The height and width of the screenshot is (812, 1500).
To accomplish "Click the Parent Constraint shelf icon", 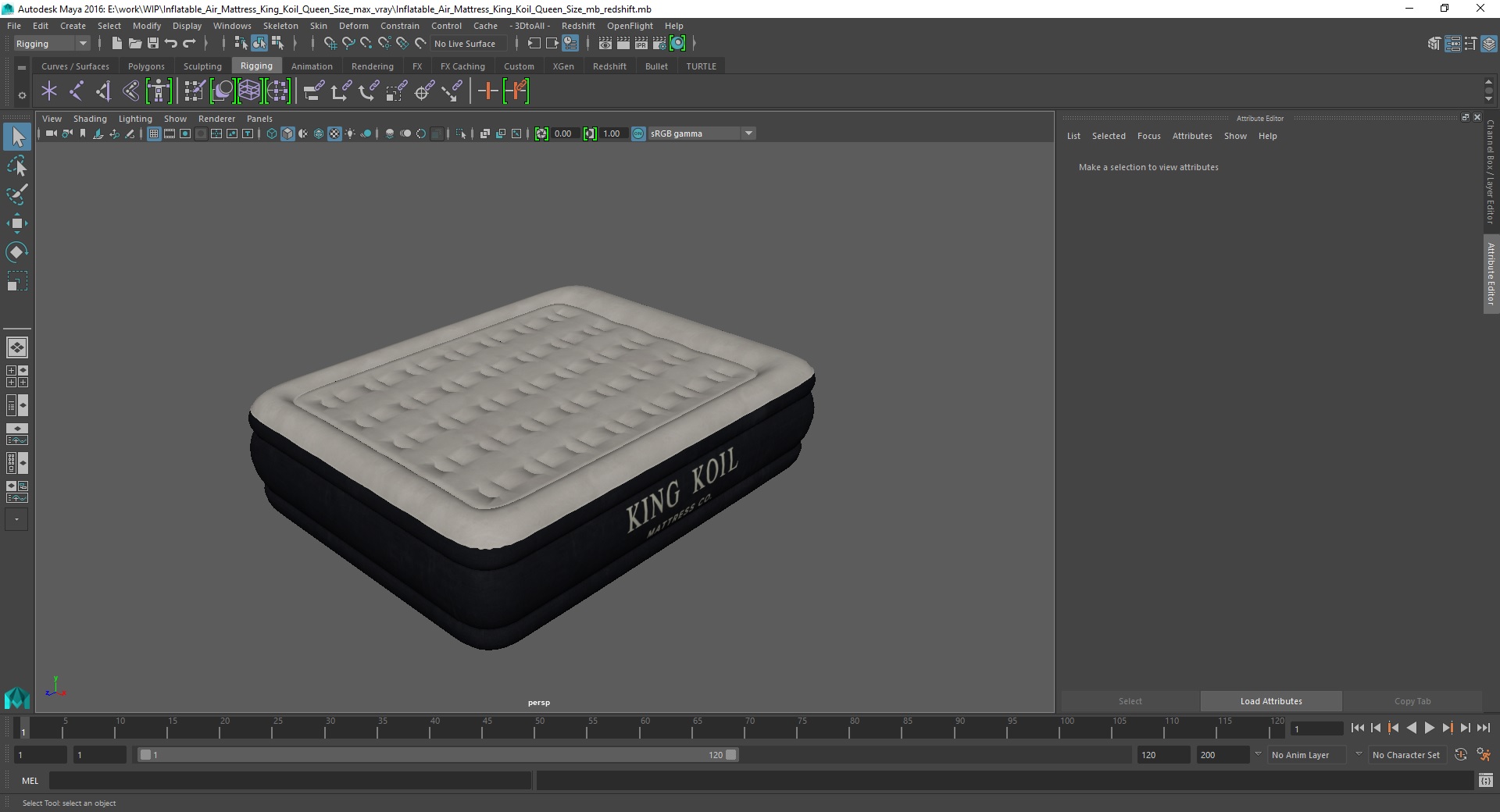I will (313, 91).
